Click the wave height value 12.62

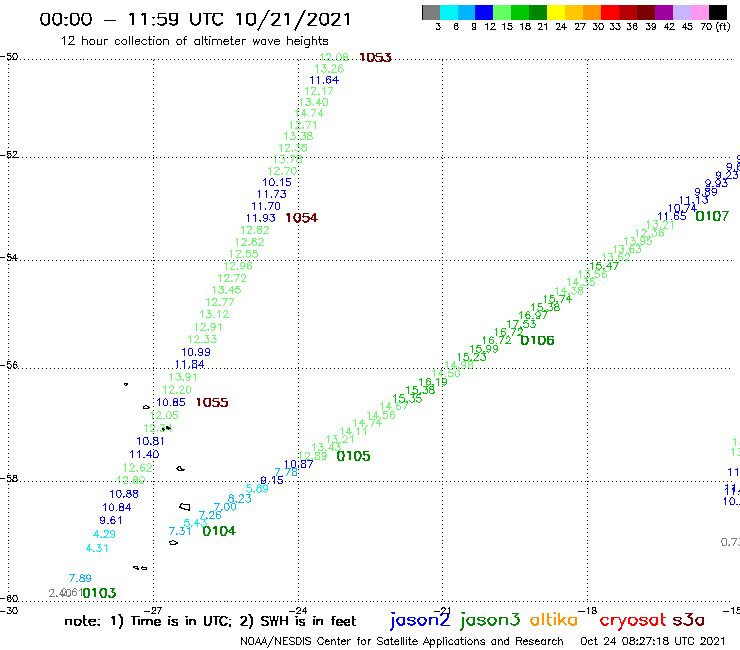point(138,468)
